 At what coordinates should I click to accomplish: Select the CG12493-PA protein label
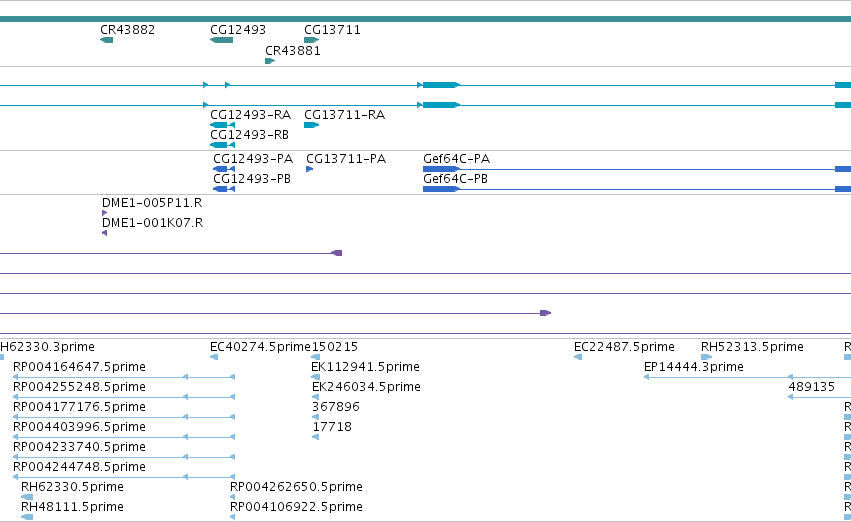coord(253,158)
